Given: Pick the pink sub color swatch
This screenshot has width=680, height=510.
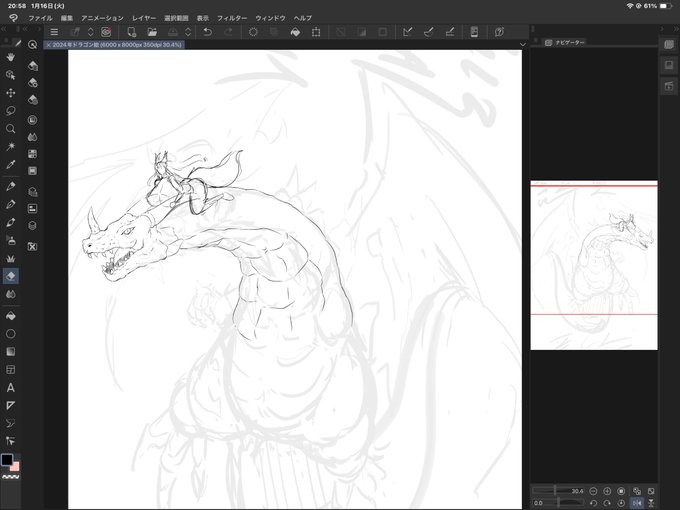Looking at the screenshot, I should pos(16,467).
